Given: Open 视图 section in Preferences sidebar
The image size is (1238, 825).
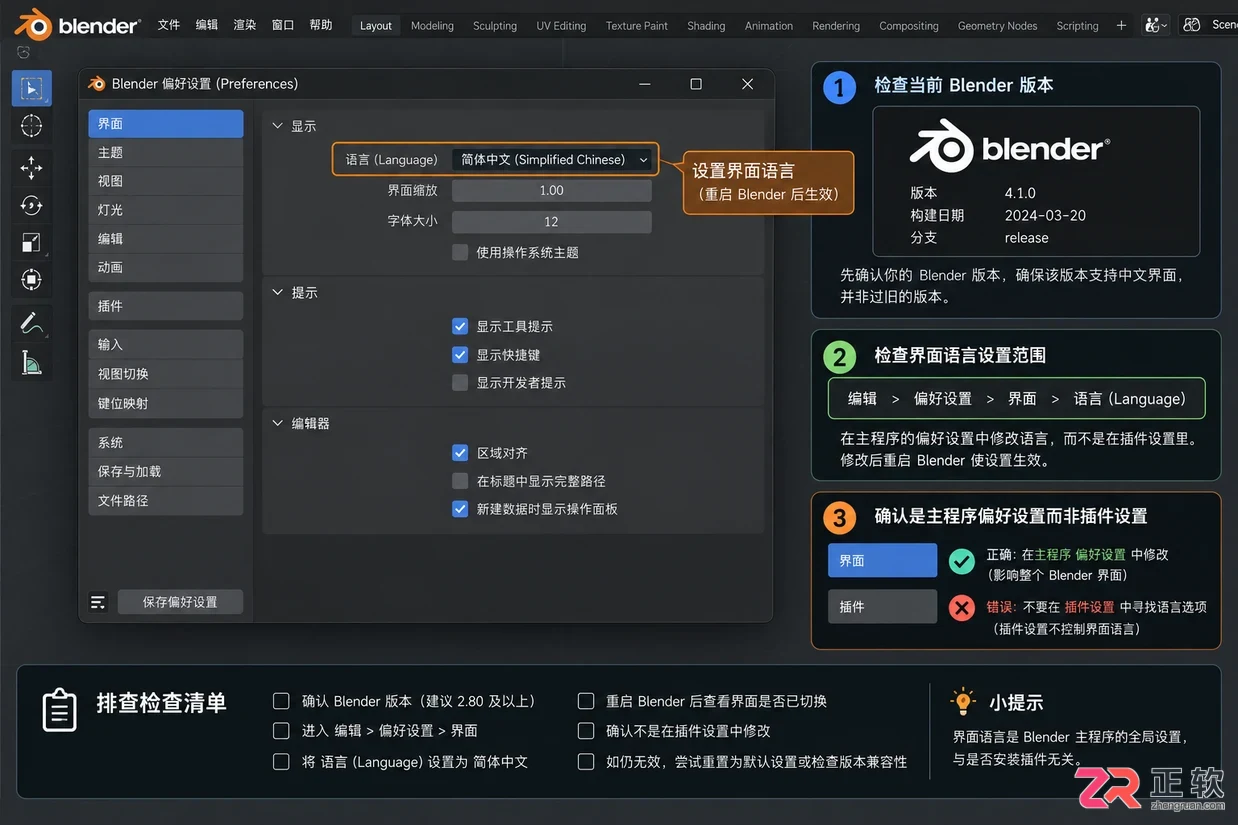Looking at the screenshot, I should (x=166, y=181).
